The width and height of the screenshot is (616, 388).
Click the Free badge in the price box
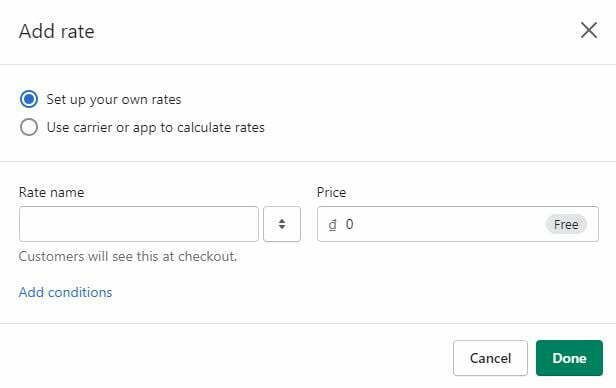point(566,224)
